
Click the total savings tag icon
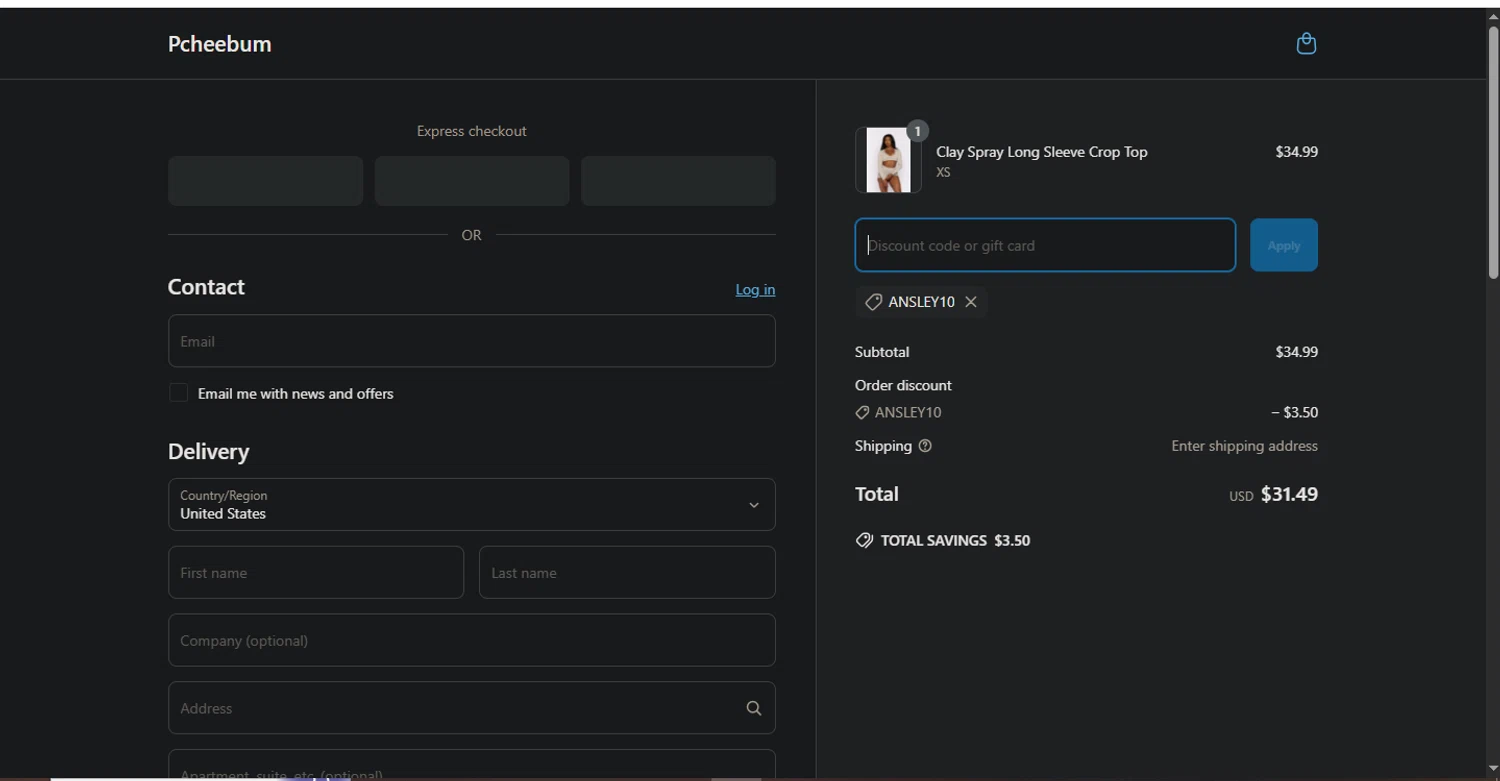coord(864,540)
